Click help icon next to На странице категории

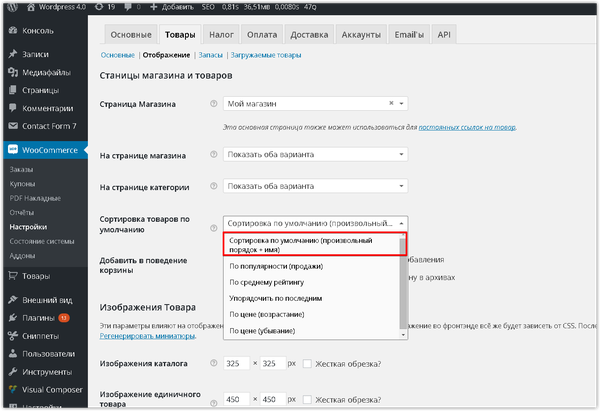tap(214, 186)
